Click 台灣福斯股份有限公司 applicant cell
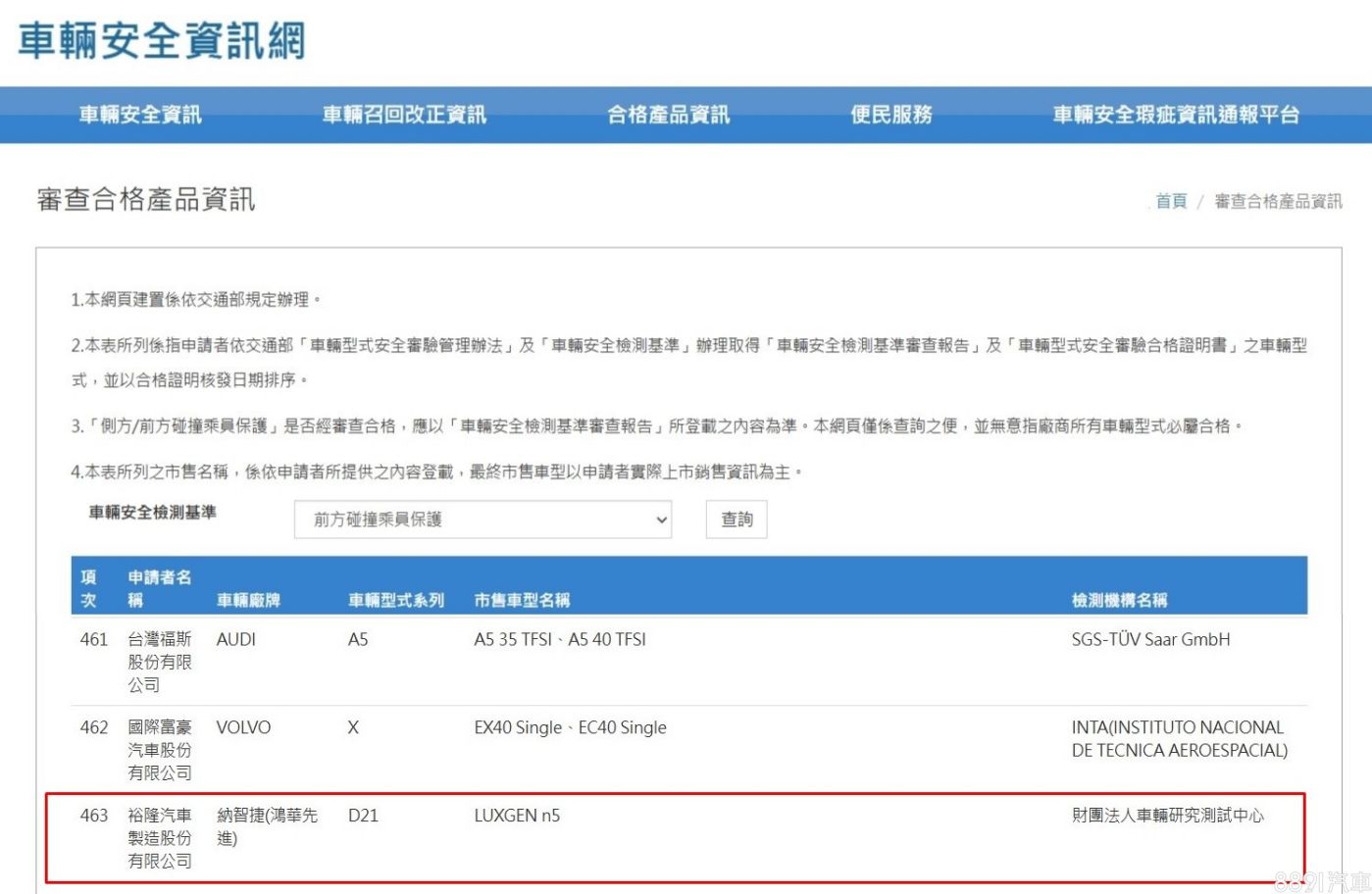This screenshot has height=894, width=1372. (160, 662)
